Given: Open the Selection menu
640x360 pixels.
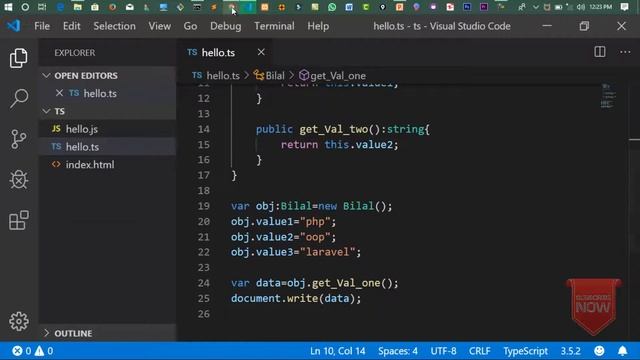Looking at the screenshot, I should [x=114, y=26].
